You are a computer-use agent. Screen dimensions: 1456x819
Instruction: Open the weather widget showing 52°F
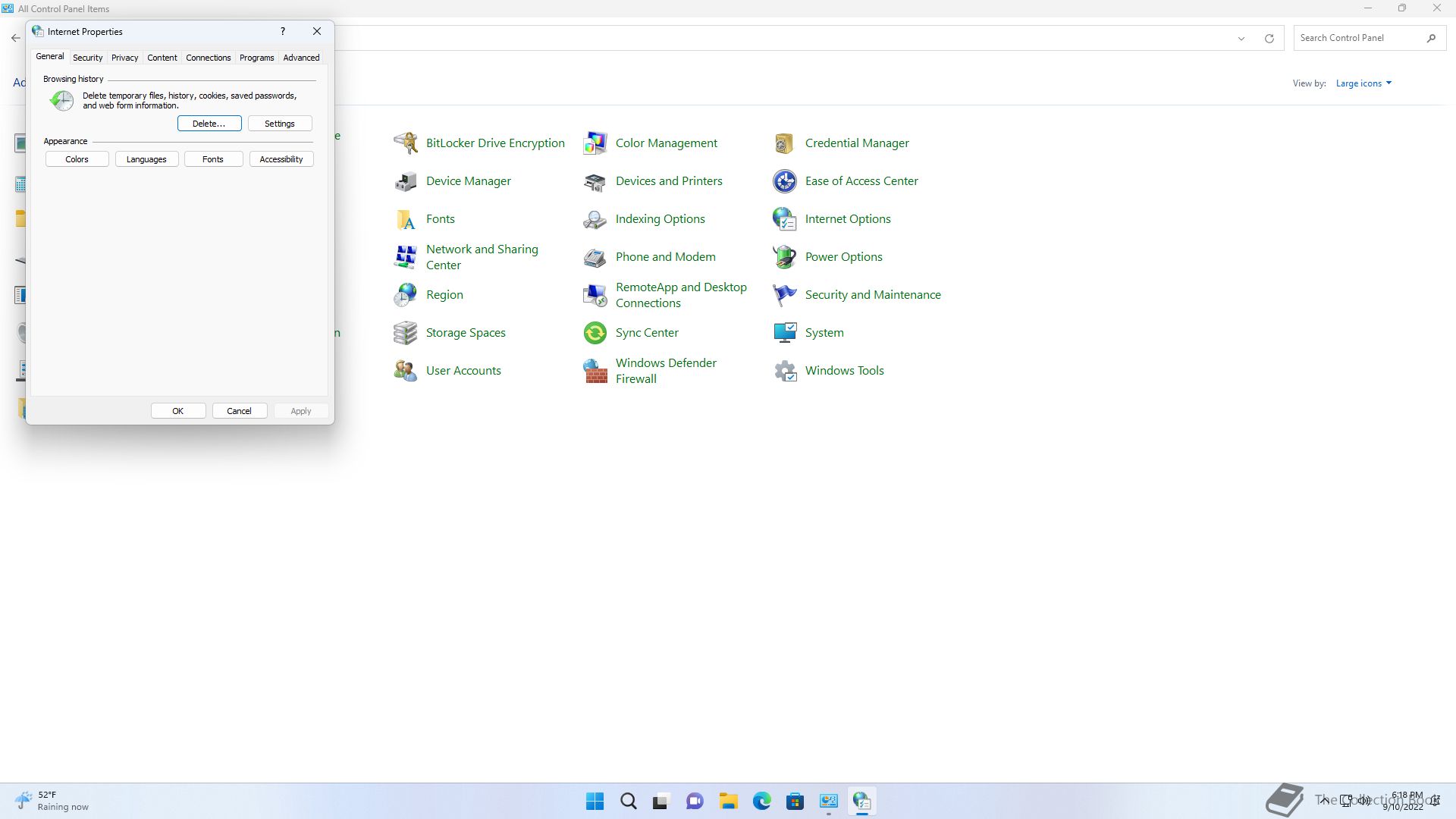[52, 801]
